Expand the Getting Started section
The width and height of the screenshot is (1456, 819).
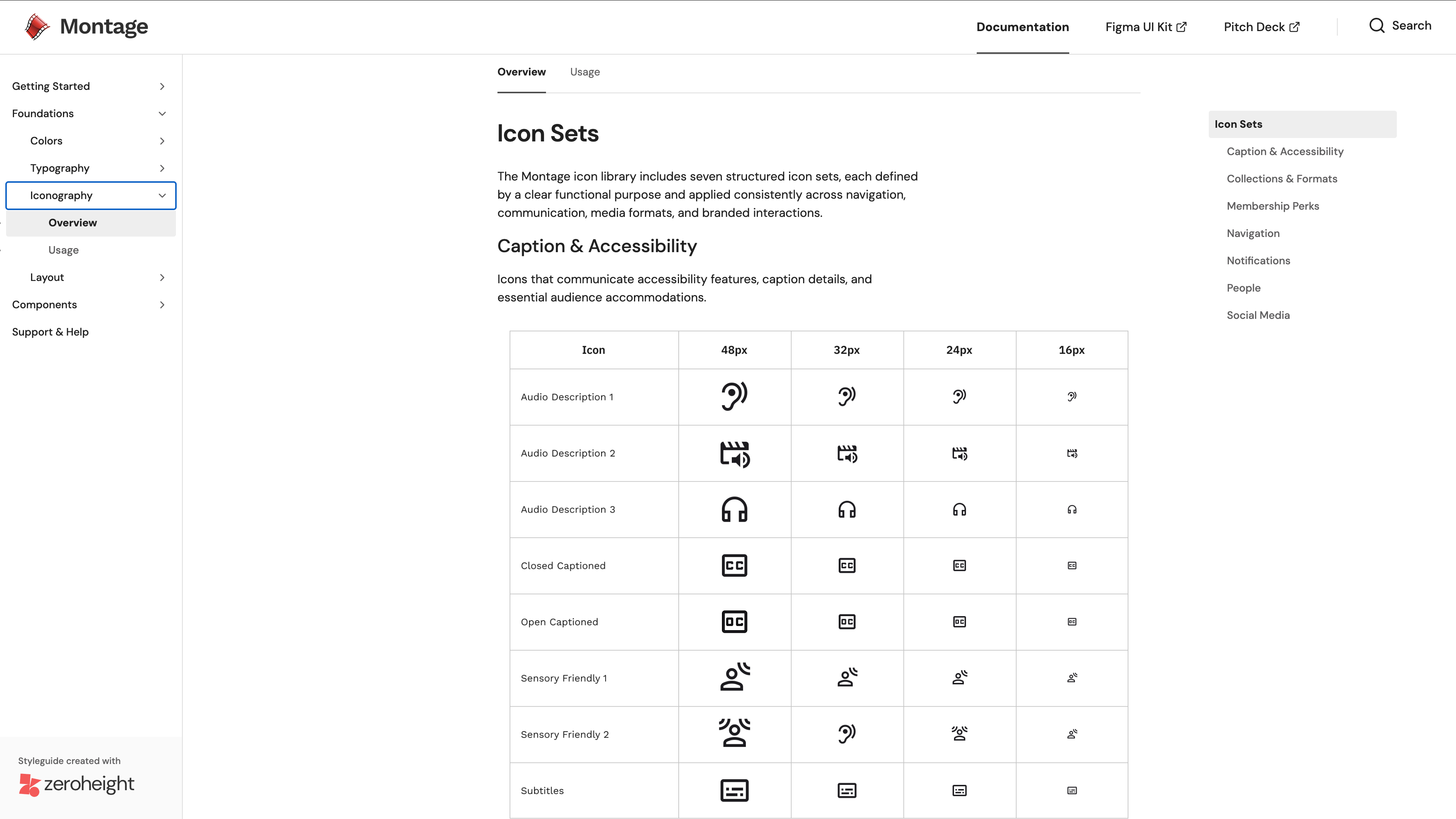(x=162, y=86)
